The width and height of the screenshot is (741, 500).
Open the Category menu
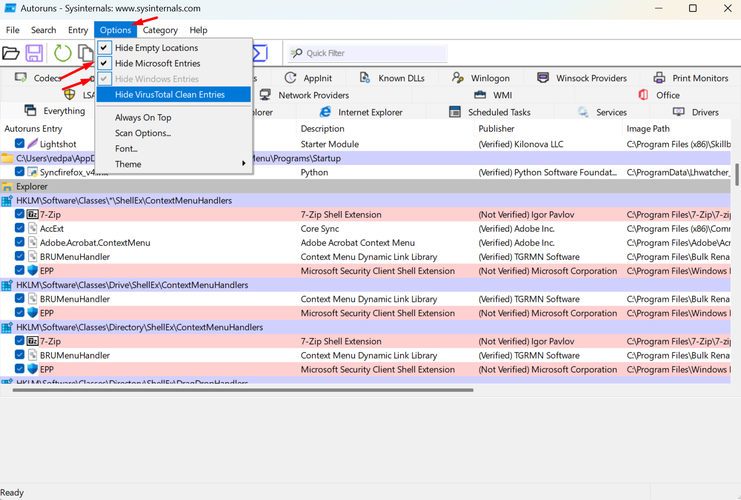coord(160,30)
